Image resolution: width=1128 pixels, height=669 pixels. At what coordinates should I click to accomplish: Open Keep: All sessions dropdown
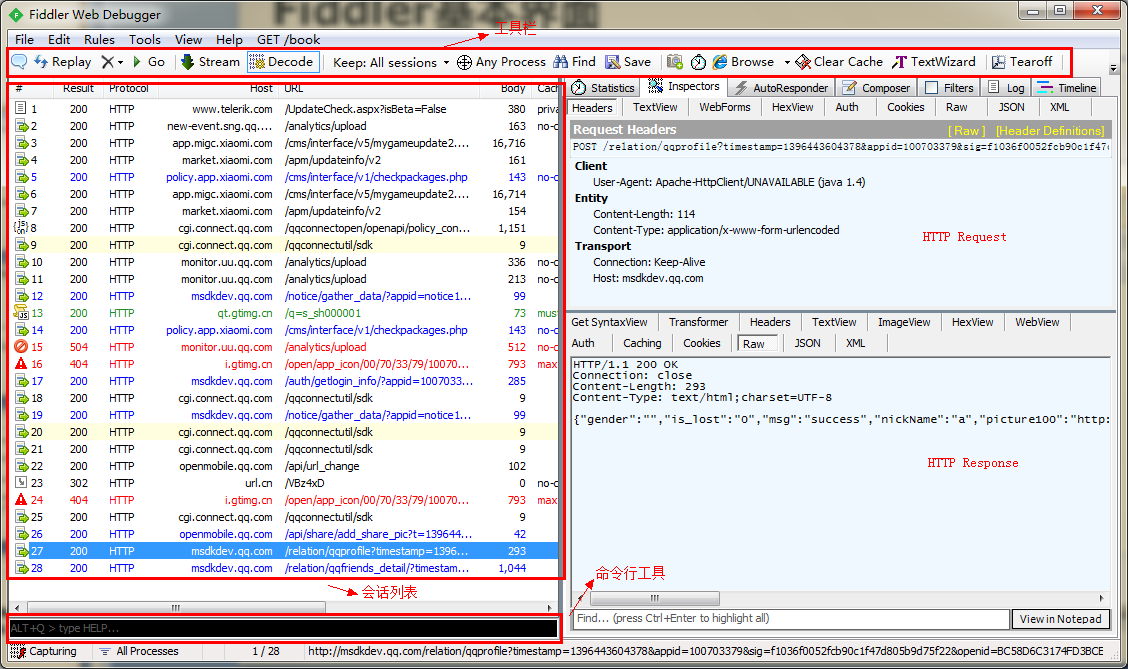(x=391, y=63)
